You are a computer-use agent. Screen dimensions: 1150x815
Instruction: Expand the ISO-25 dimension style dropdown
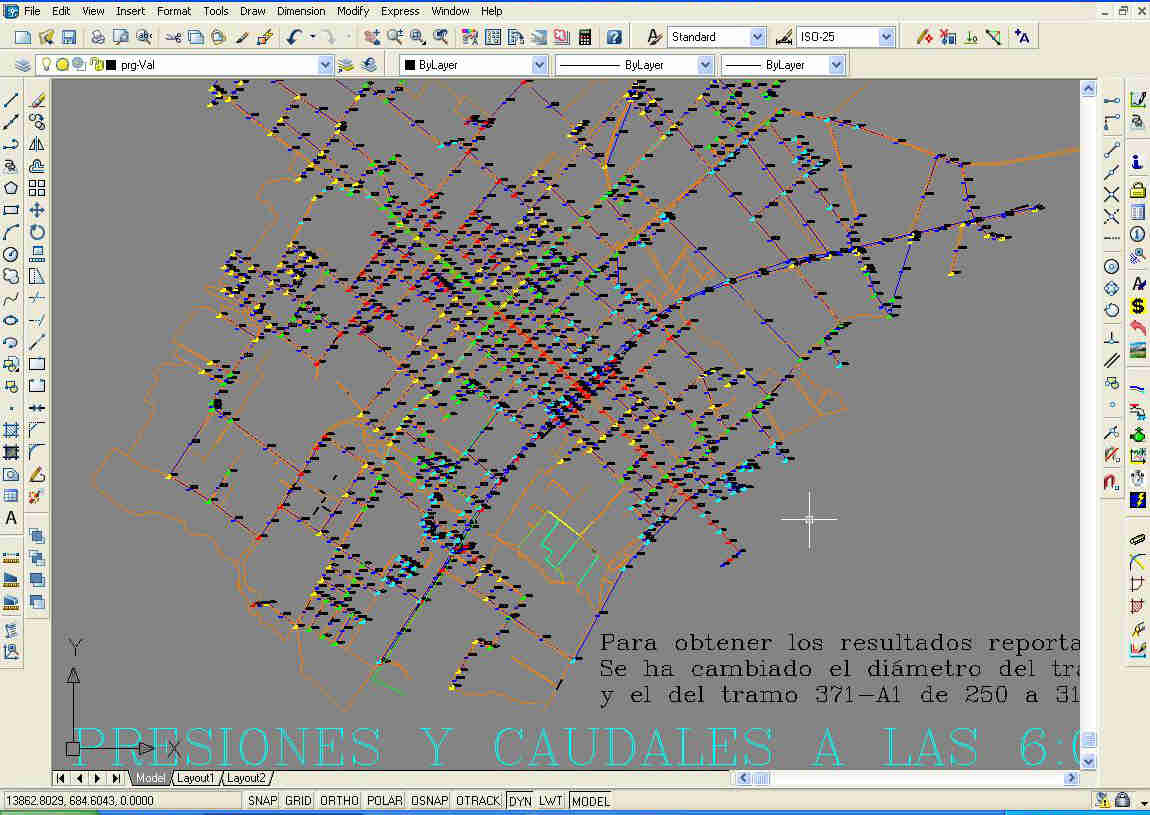886,37
